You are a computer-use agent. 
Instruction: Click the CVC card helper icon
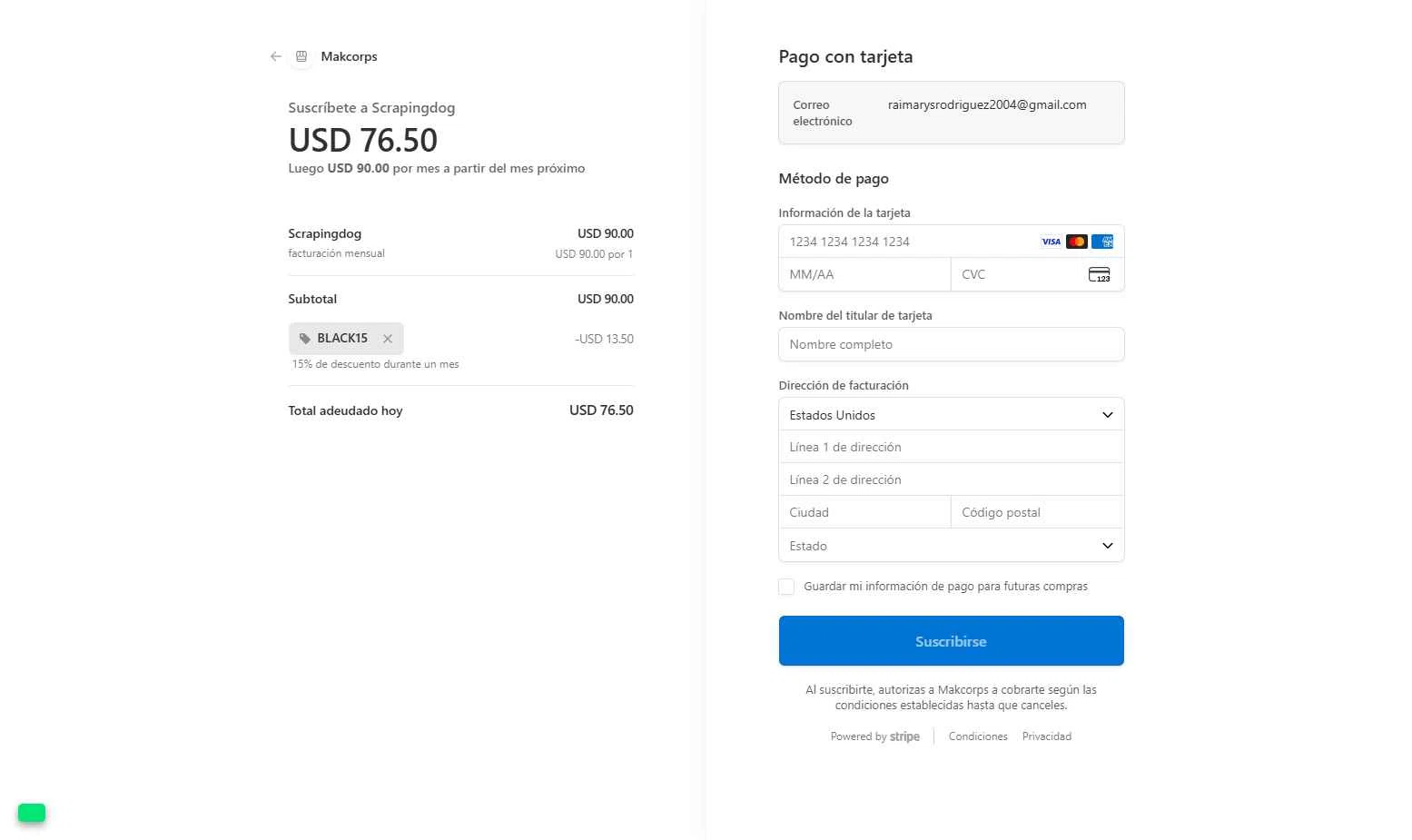pos(1099,274)
